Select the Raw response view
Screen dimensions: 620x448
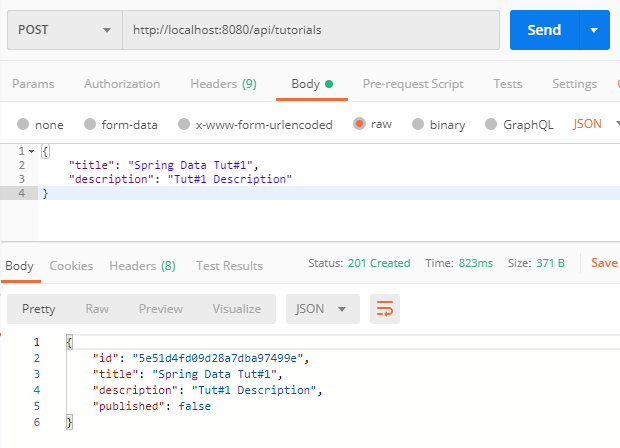pyautogui.click(x=97, y=309)
